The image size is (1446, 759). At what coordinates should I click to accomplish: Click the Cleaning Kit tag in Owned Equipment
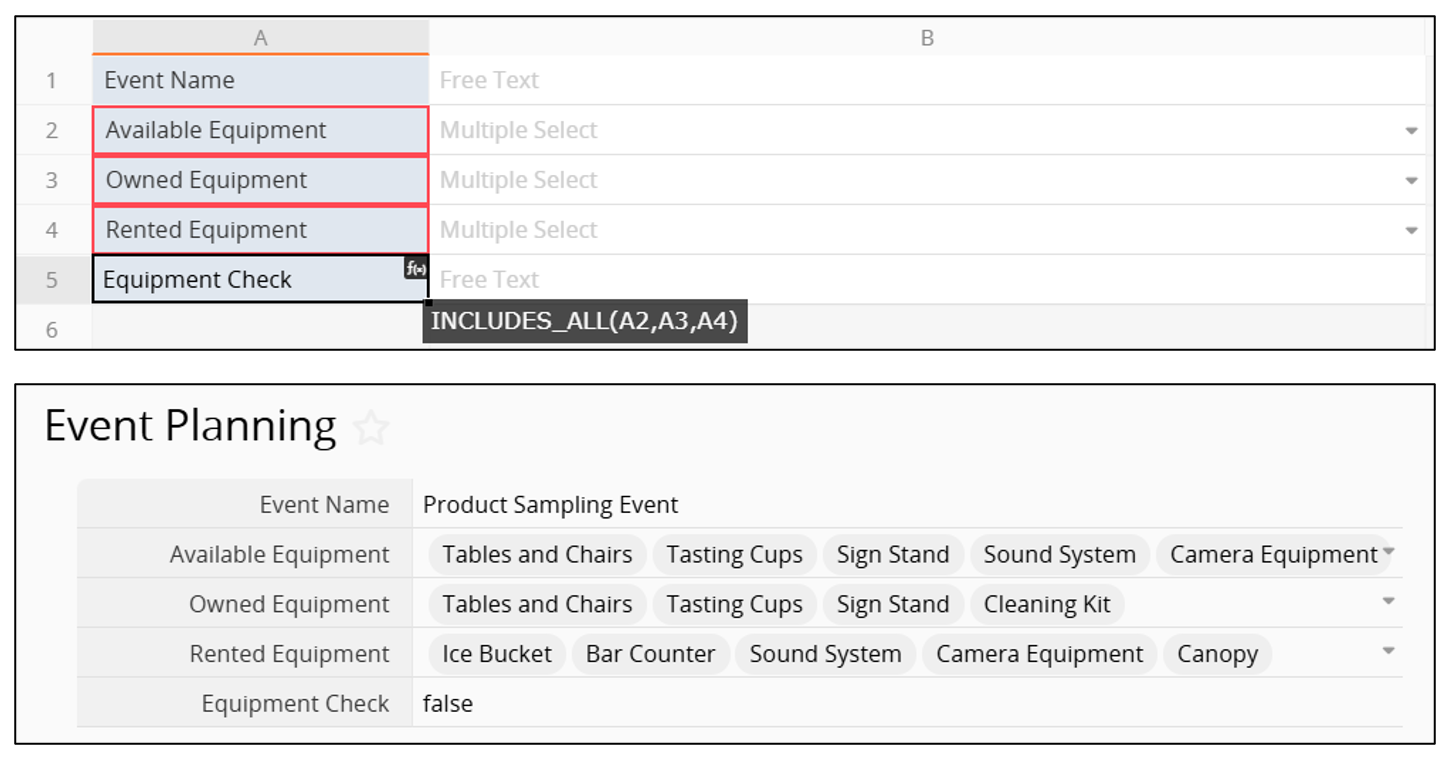pyautogui.click(x=1047, y=605)
